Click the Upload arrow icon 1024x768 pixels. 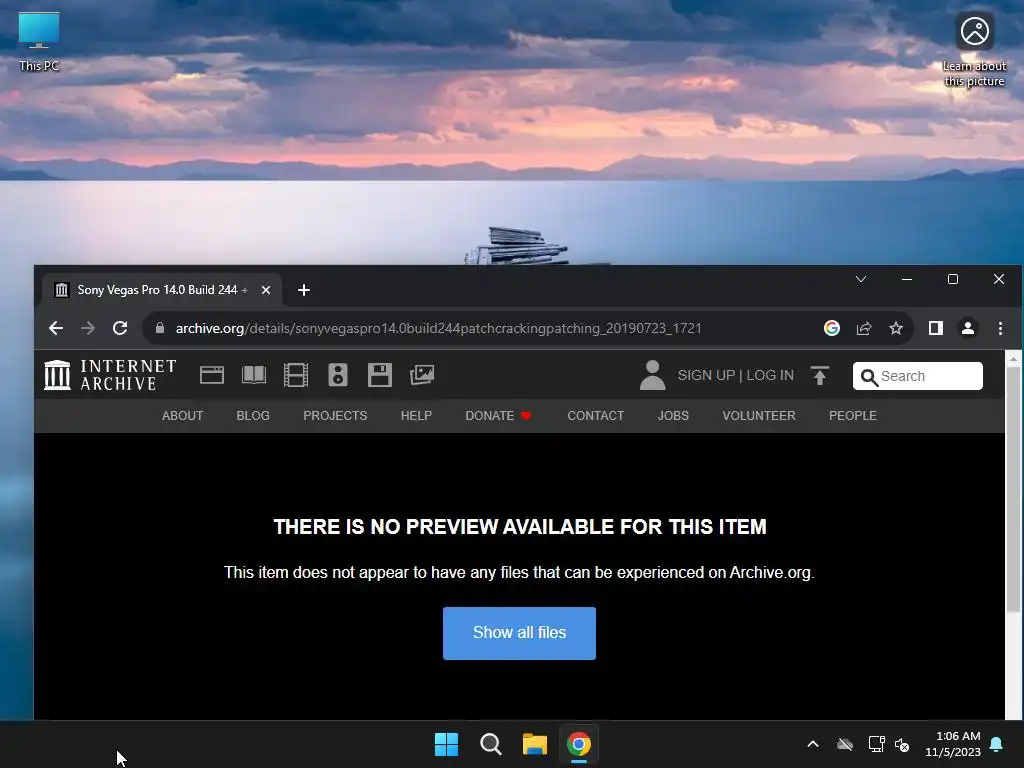click(820, 376)
